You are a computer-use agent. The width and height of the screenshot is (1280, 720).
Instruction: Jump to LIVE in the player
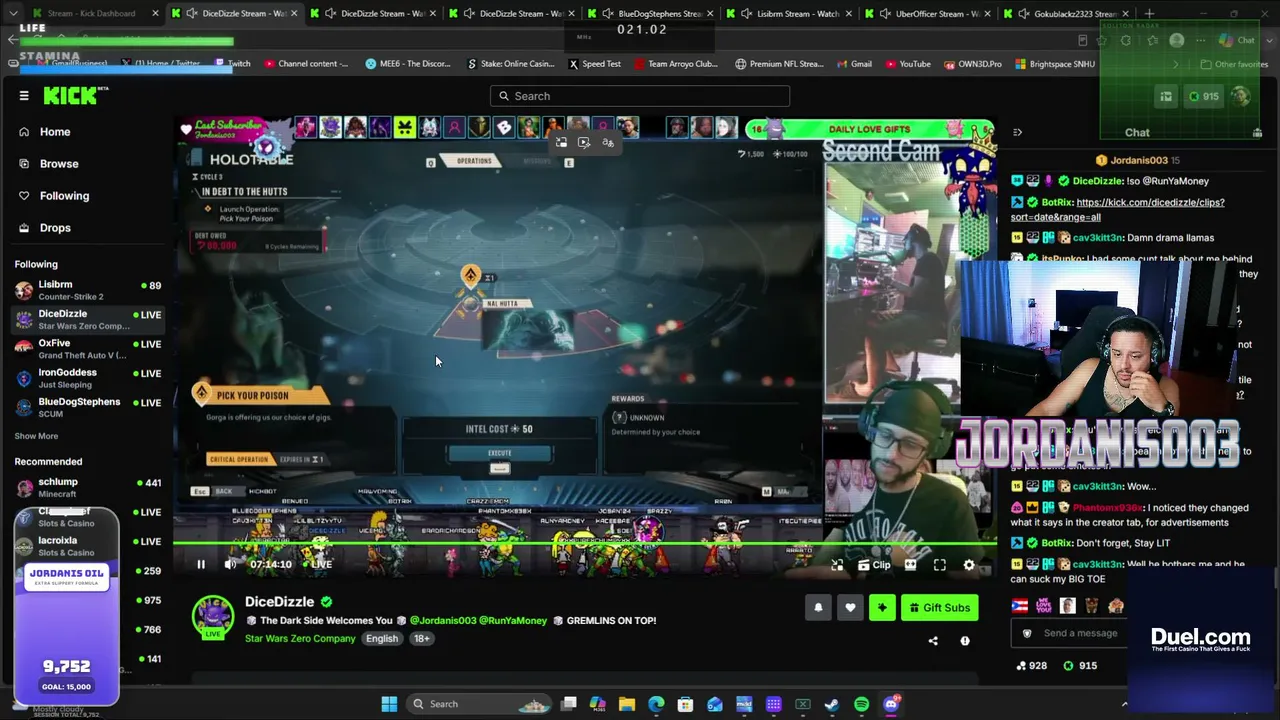pos(316,565)
